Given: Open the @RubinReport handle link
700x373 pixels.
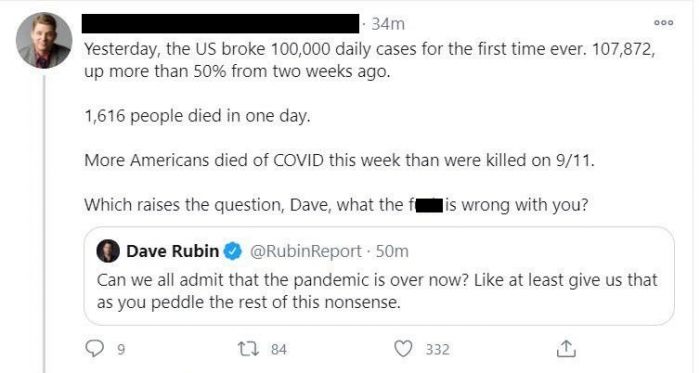Looking at the screenshot, I should click(305, 251).
